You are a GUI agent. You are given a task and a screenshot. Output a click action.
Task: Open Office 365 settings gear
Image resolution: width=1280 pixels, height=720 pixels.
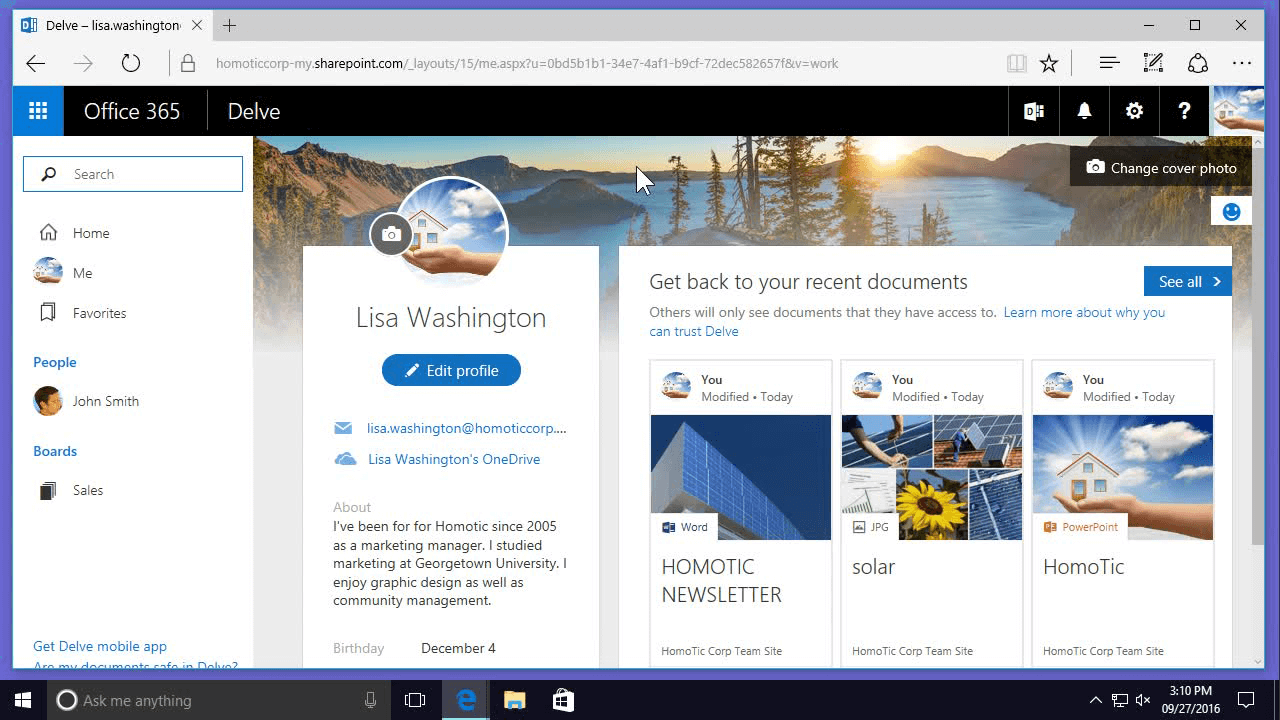click(1134, 111)
